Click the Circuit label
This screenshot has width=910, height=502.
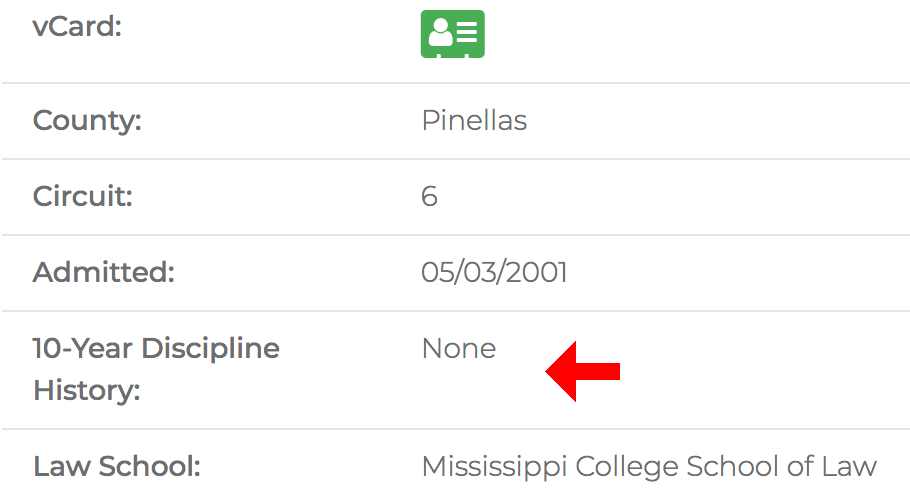(x=82, y=196)
